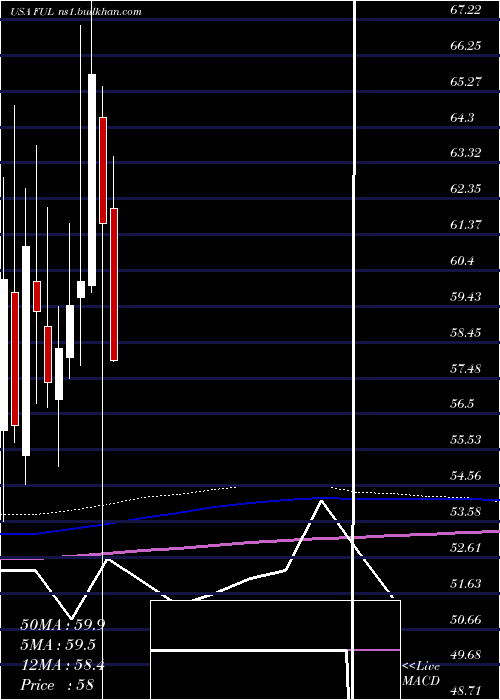
Task: Click the 56.5 price axis label
Action: 462,404
